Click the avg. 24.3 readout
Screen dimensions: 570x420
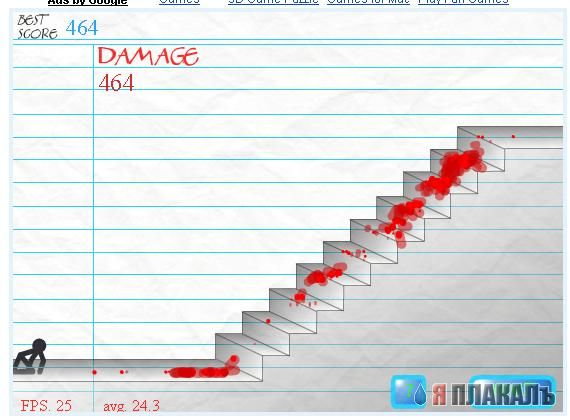[x=131, y=406]
